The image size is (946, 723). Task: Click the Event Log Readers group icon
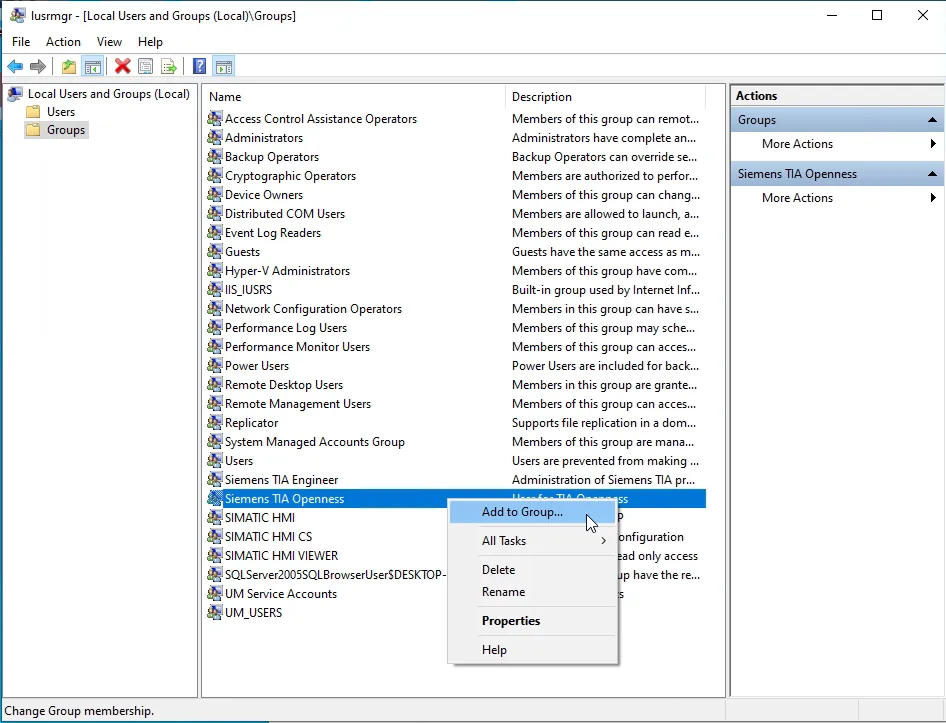coord(214,232)
